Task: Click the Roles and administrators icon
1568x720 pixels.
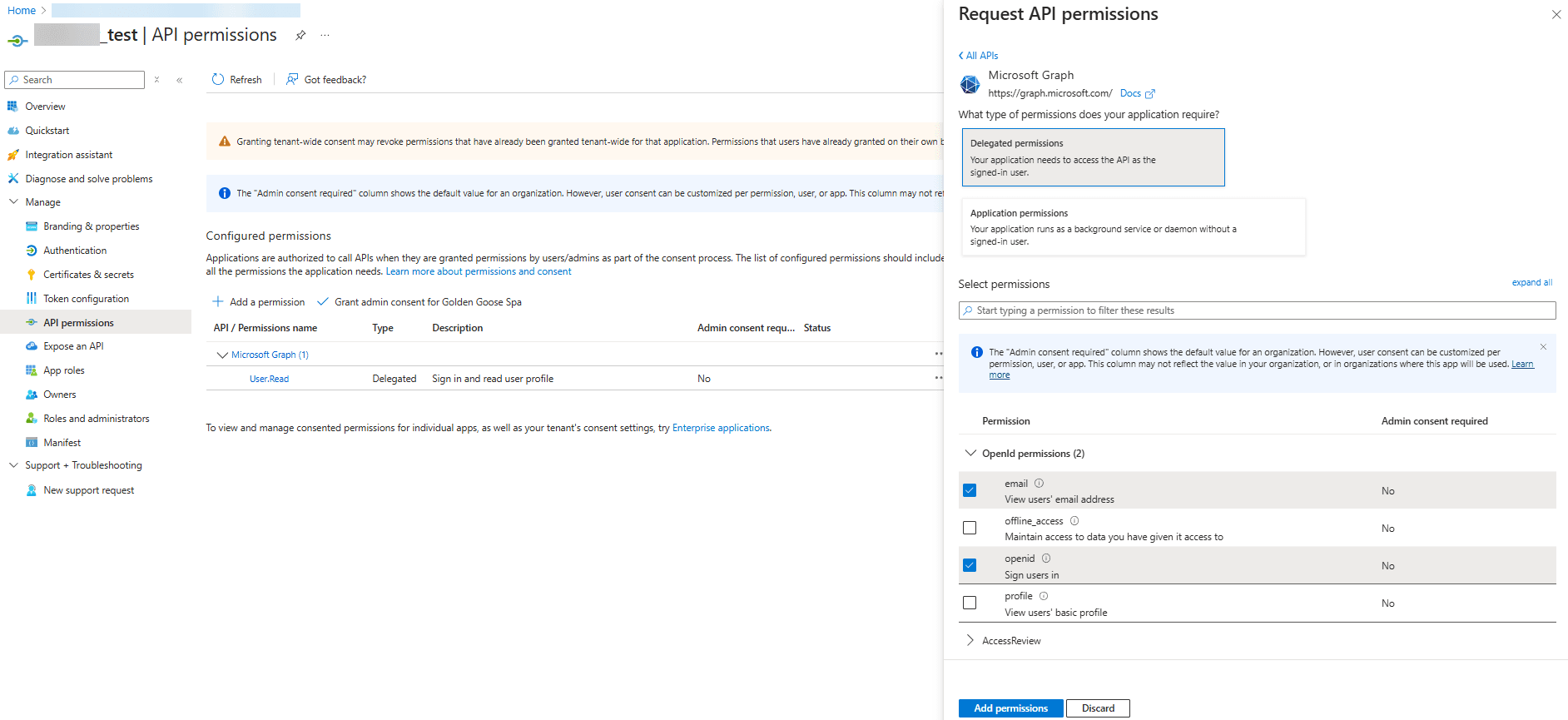Action: click(x=32, y=418)
